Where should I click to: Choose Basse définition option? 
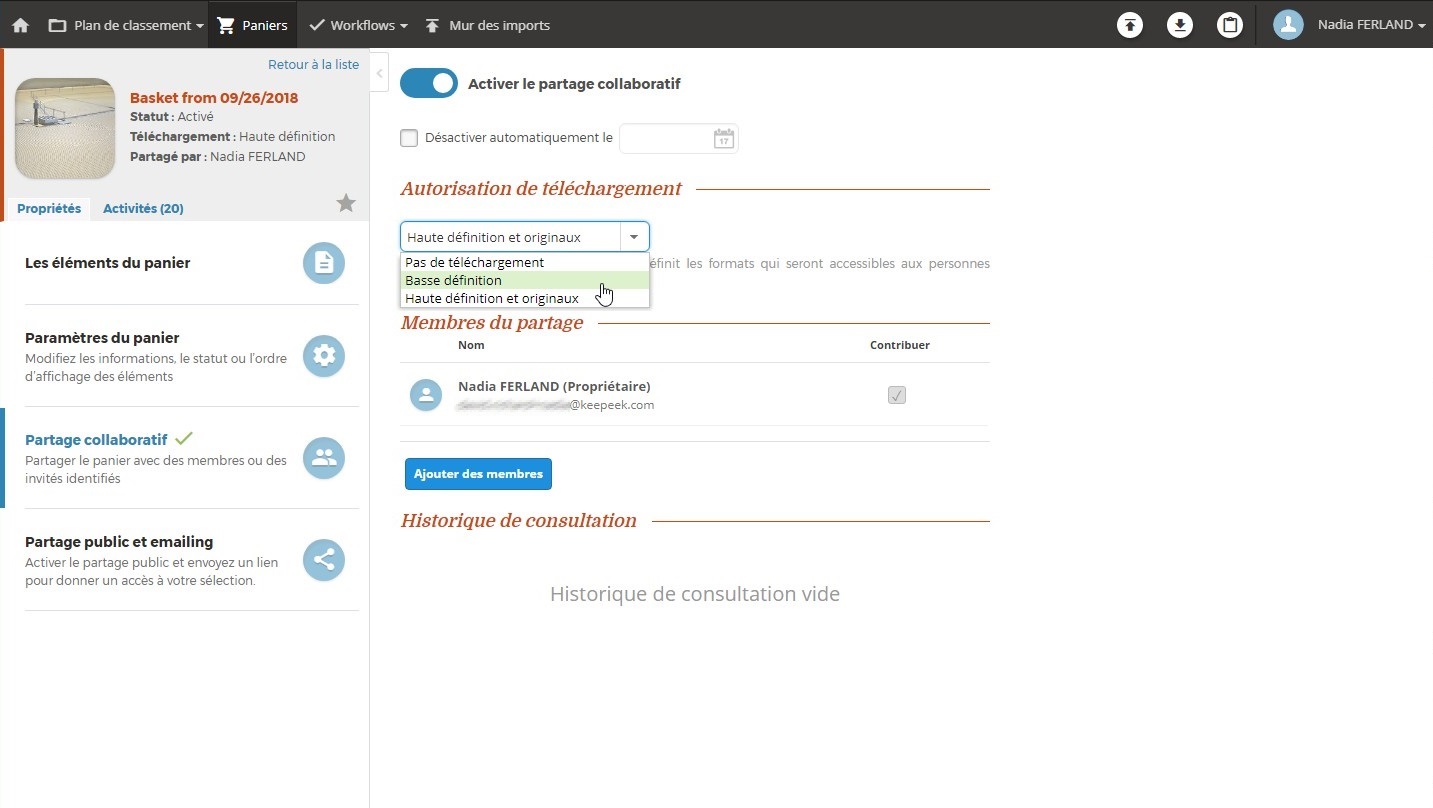point(525,280)
